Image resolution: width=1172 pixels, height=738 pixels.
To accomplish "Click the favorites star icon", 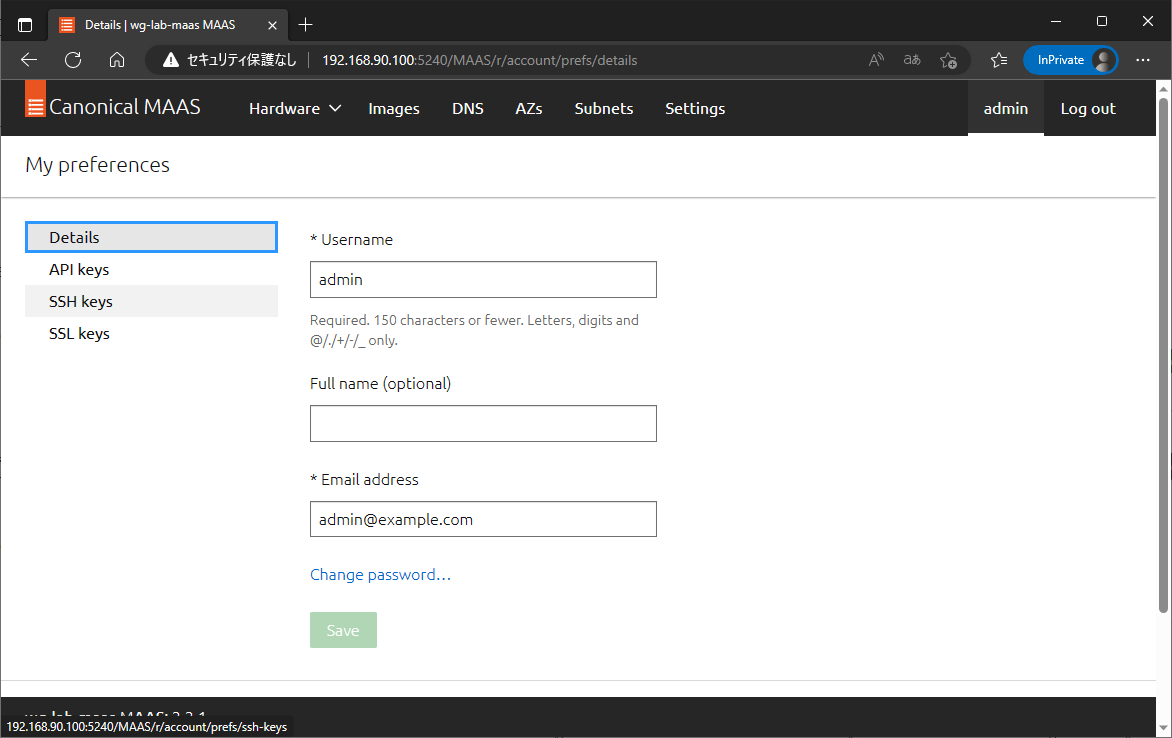I will (998, 60).
